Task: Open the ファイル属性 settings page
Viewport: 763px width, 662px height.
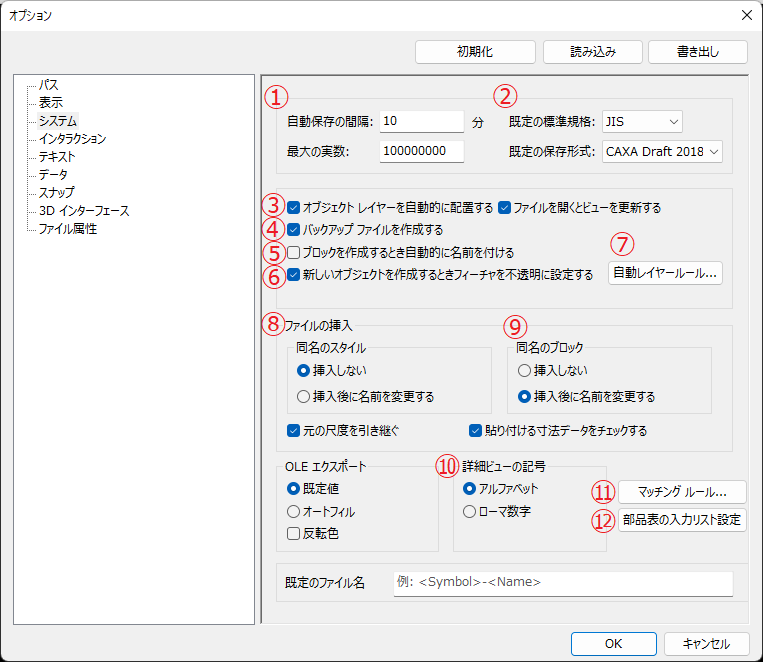Action: (x=68, y=229)
